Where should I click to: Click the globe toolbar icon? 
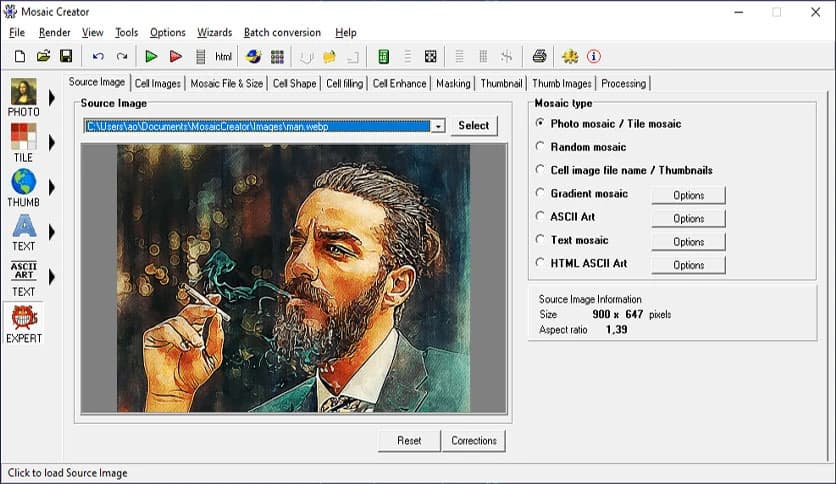(x=253, y=56)
